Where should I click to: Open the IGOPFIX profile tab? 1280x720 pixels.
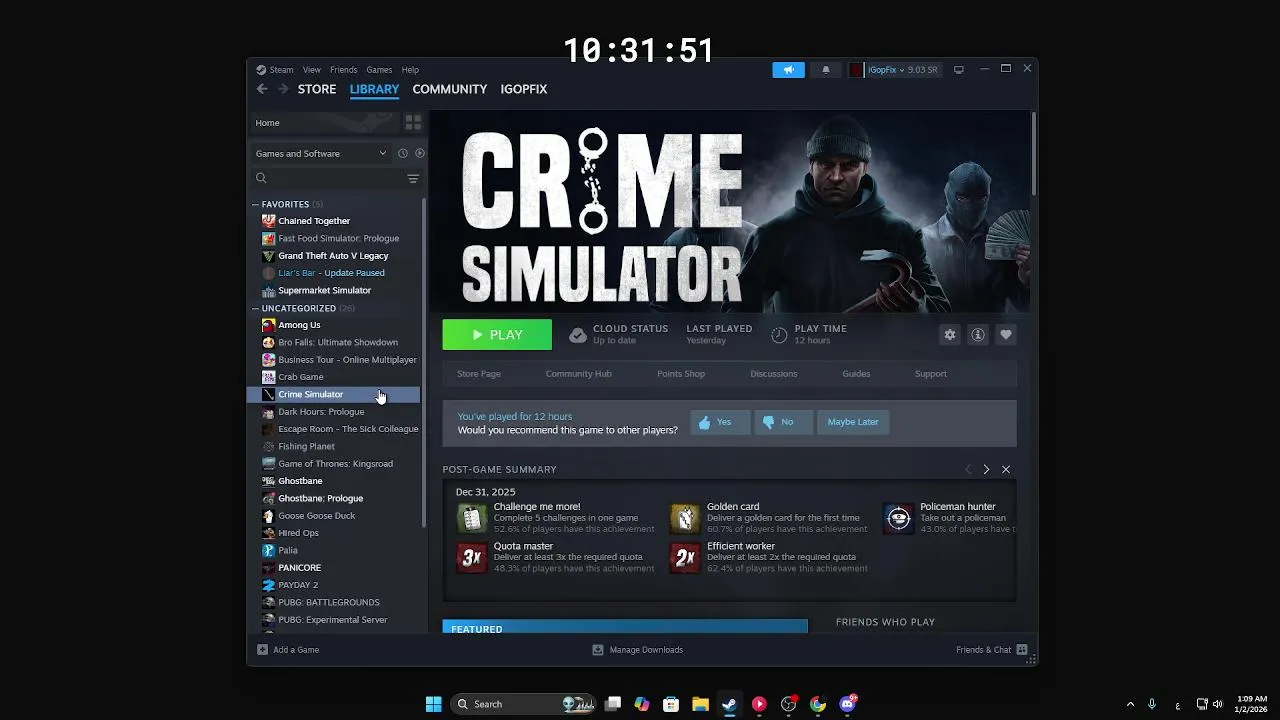tap(524, 89)
